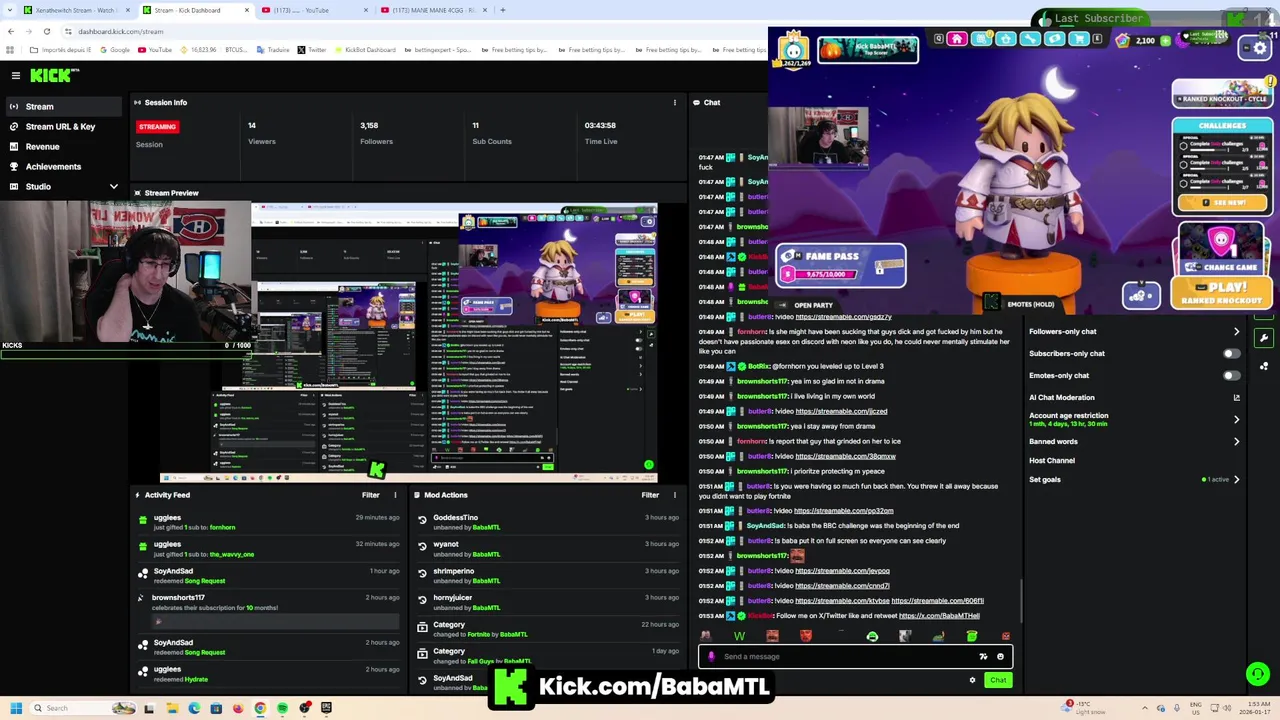Open the hamburger menu beside Kick logo
This screenshot has width=1280, height=720.
(16, 75)
